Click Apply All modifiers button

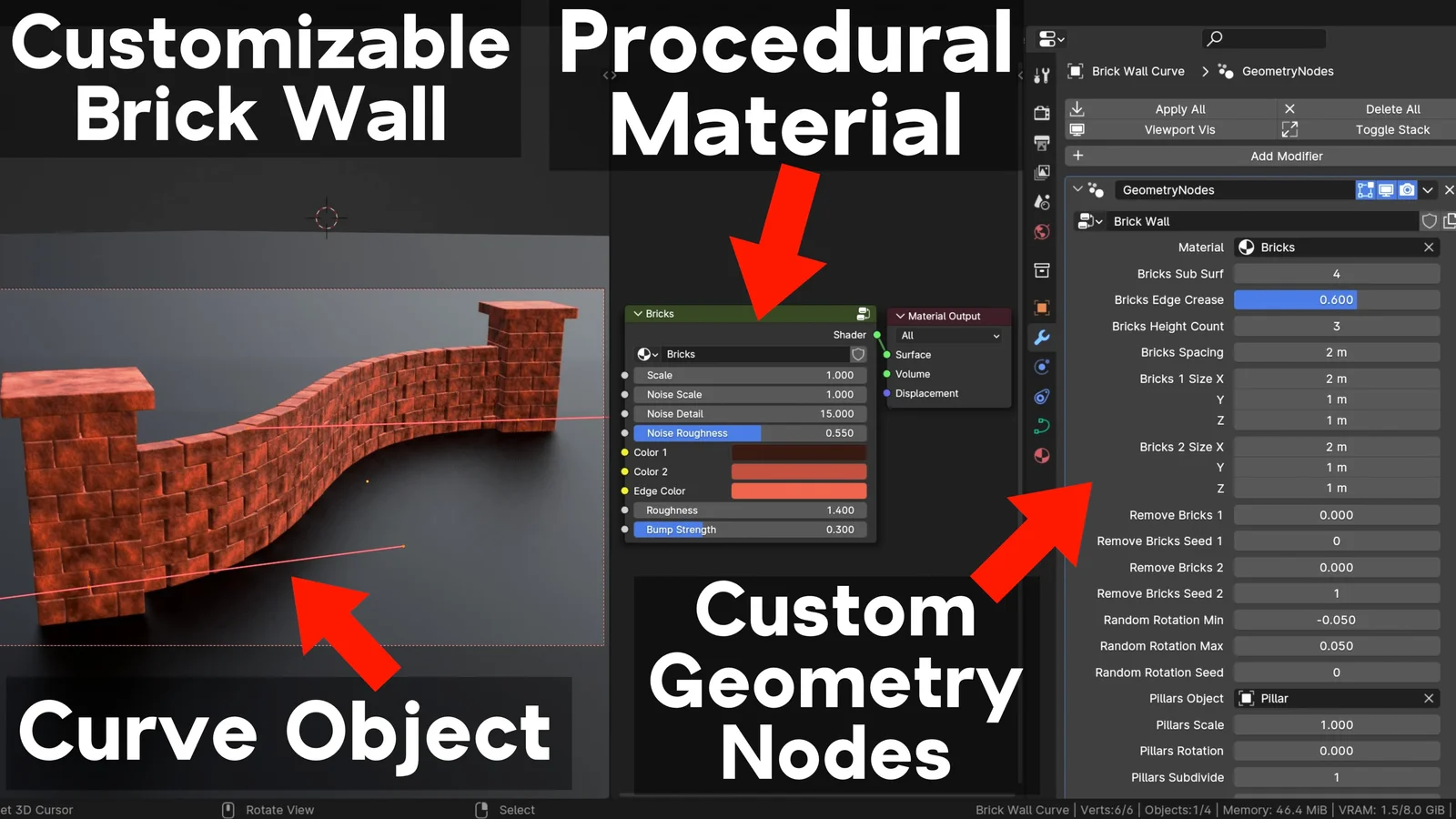[1179, 109]
